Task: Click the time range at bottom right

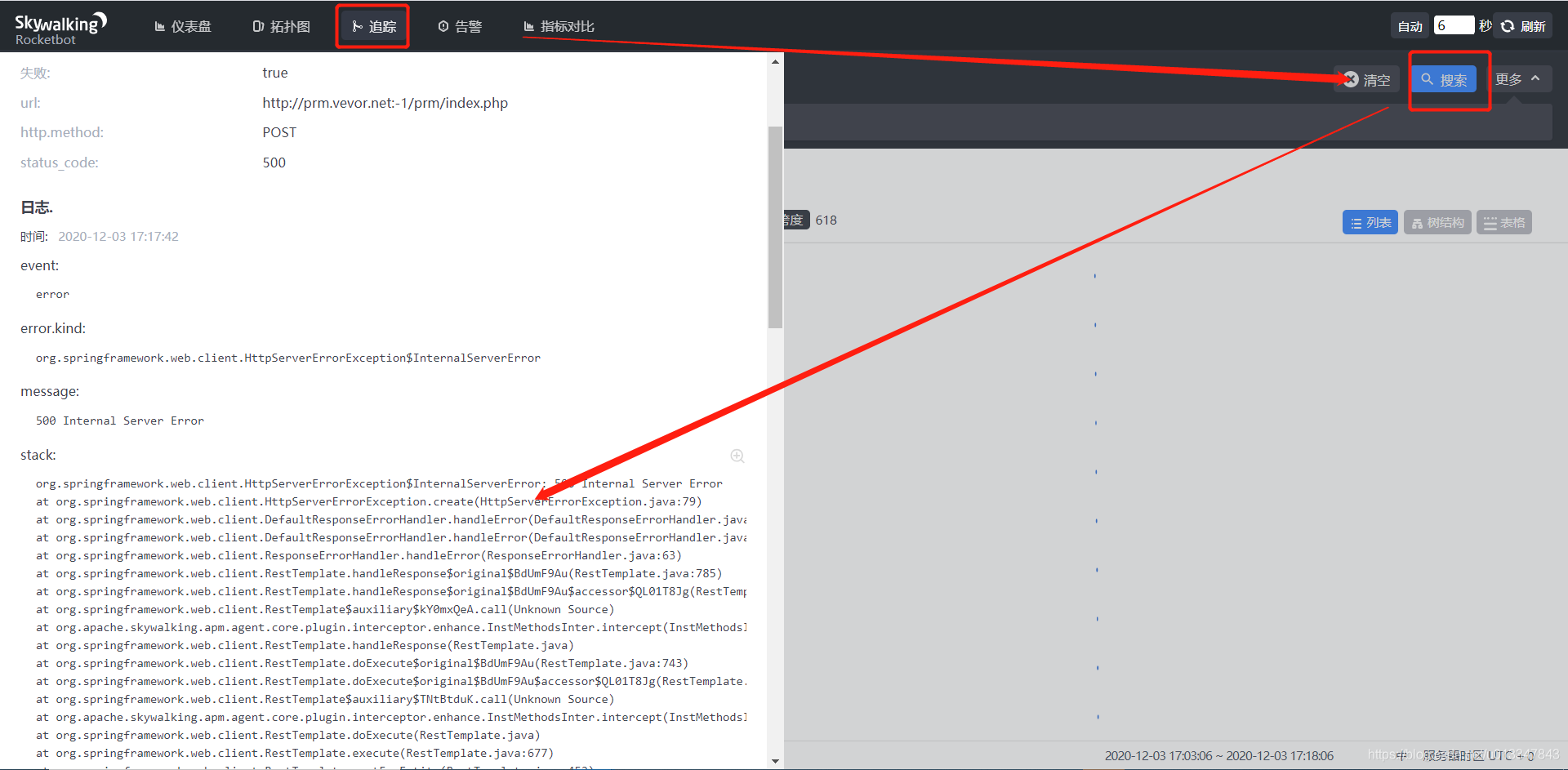Action: point(1218,756)
